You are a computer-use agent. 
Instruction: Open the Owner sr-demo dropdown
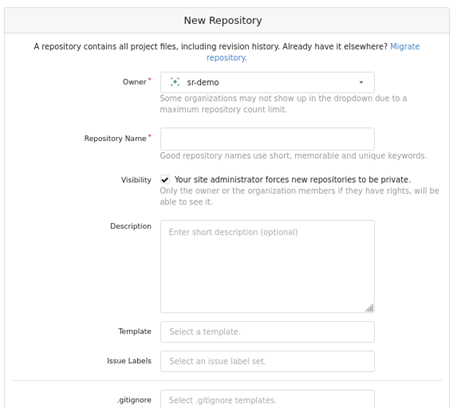click(x=267, y=82)
